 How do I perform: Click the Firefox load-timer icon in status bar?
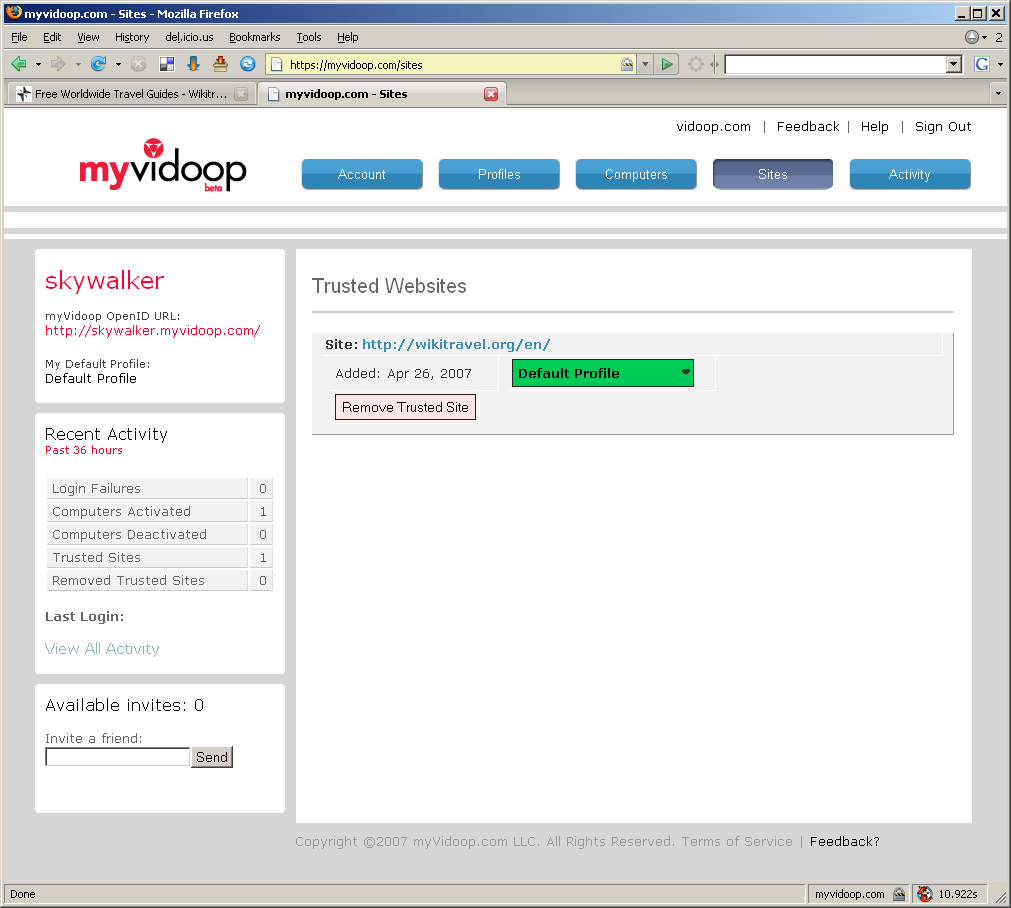pos(925,894)
